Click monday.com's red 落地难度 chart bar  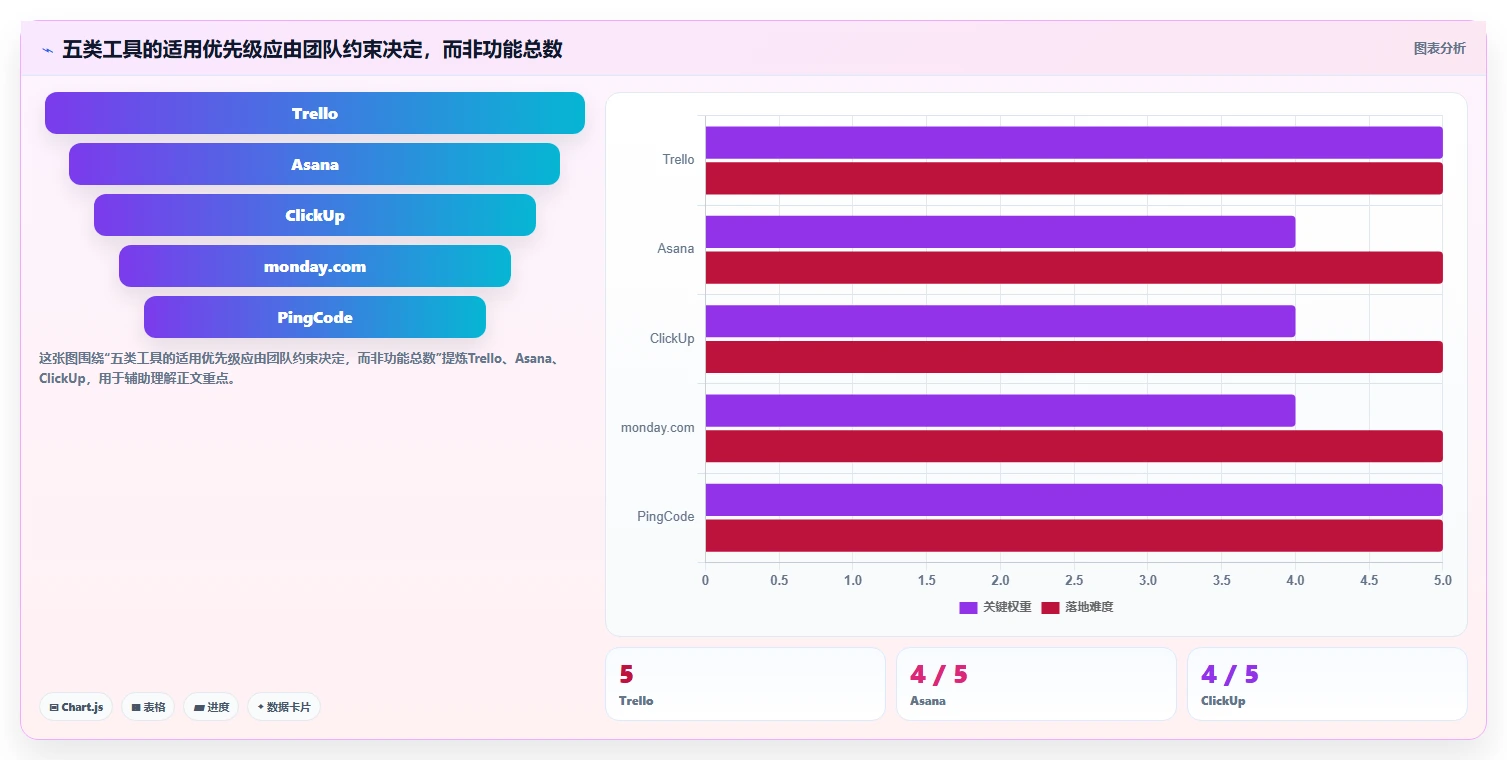pos(1074,446)
